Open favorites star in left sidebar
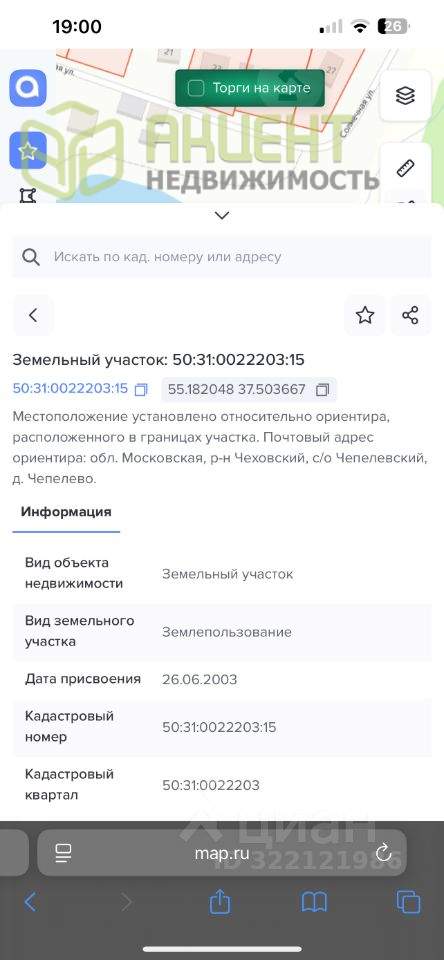The image size is (444, 960). pyautogui.click(x=28, y=151)
